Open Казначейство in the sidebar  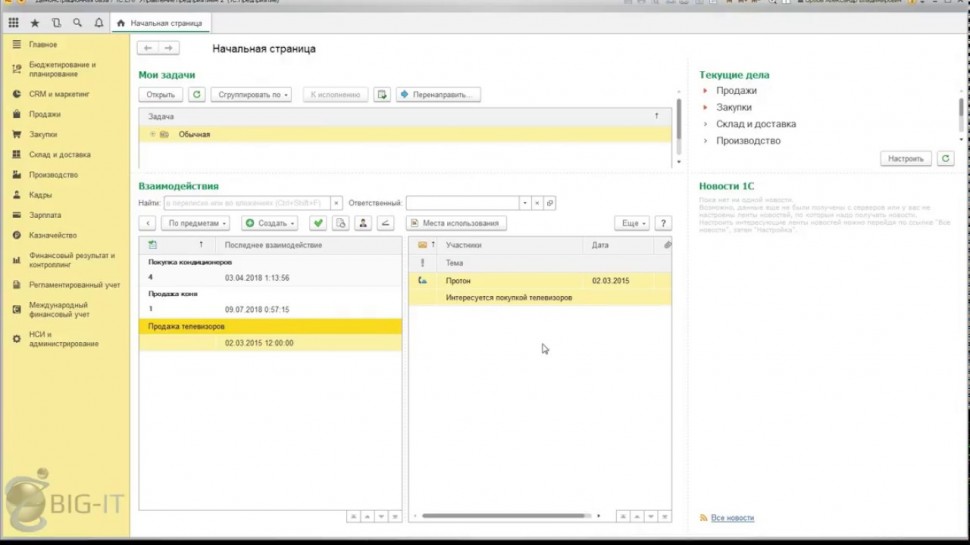point(53,235)
